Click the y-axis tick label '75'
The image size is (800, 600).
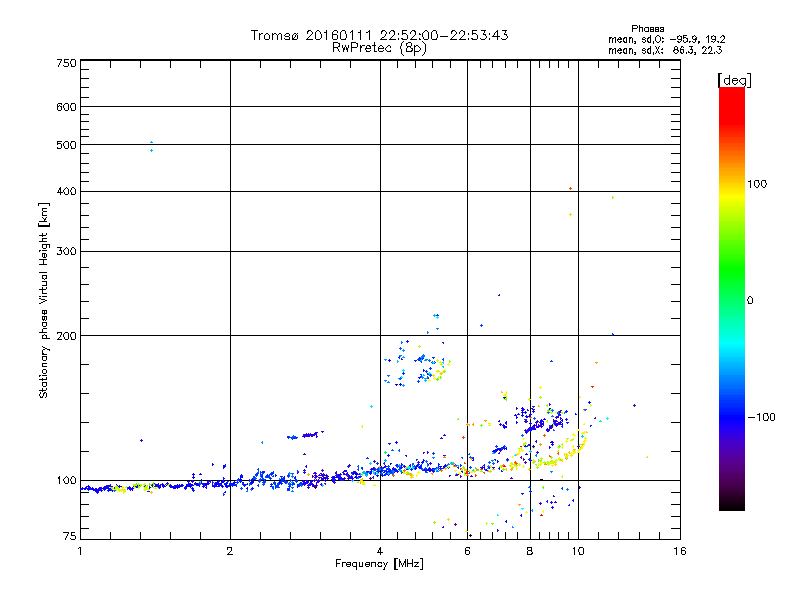point(70,536)
